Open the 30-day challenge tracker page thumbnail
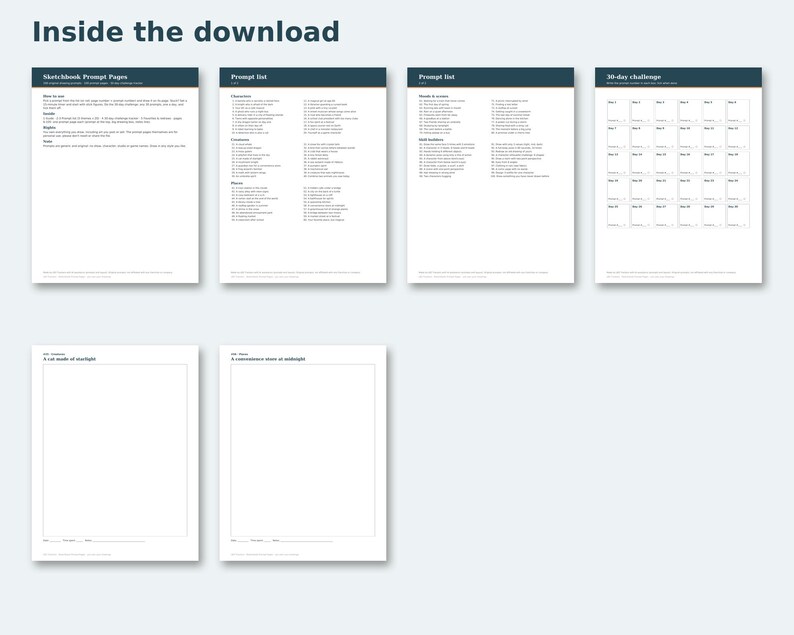 [x=679, y=175]
